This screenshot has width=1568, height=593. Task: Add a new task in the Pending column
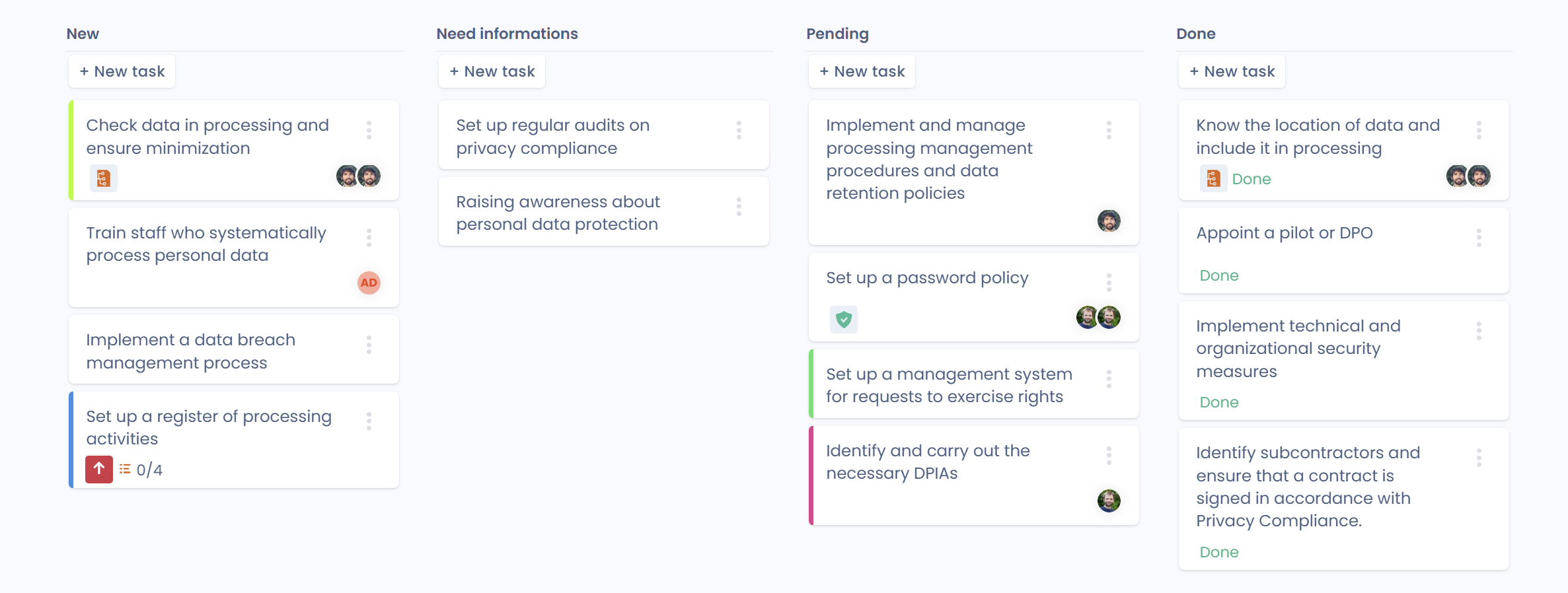tap(862, 71)
